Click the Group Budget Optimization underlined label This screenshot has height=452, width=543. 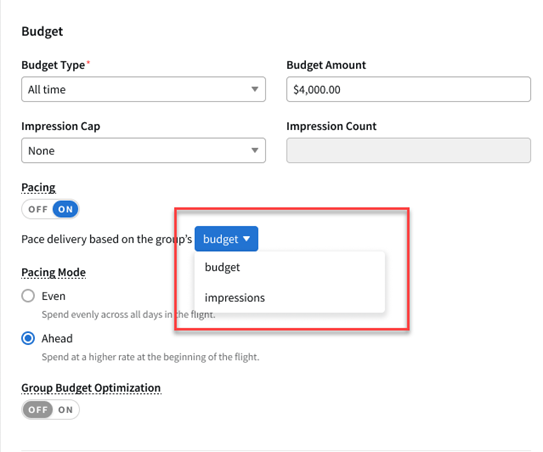91,388
